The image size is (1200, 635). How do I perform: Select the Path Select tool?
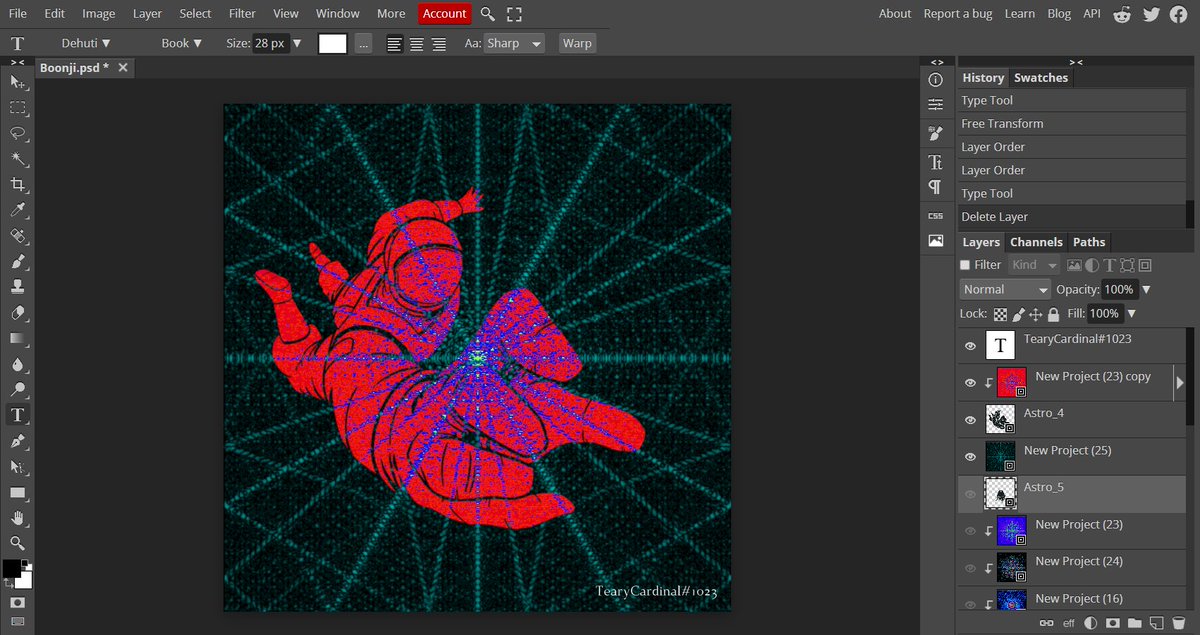[x=18, y=467]
